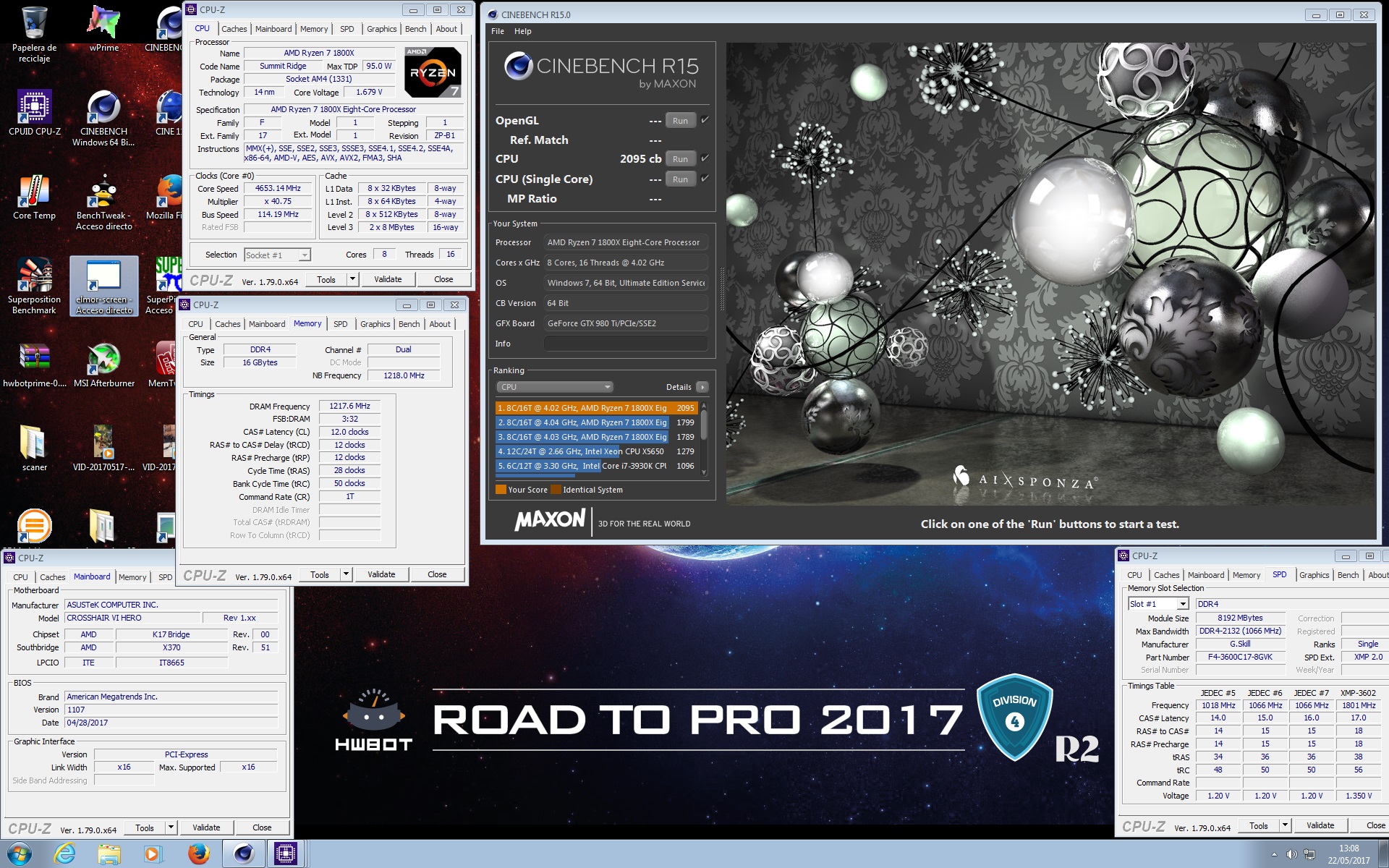This screenshot has height=868, width=1389.
Task: Launch Internet Explorer from the taskbar
Action: click(x=65, y=854)
